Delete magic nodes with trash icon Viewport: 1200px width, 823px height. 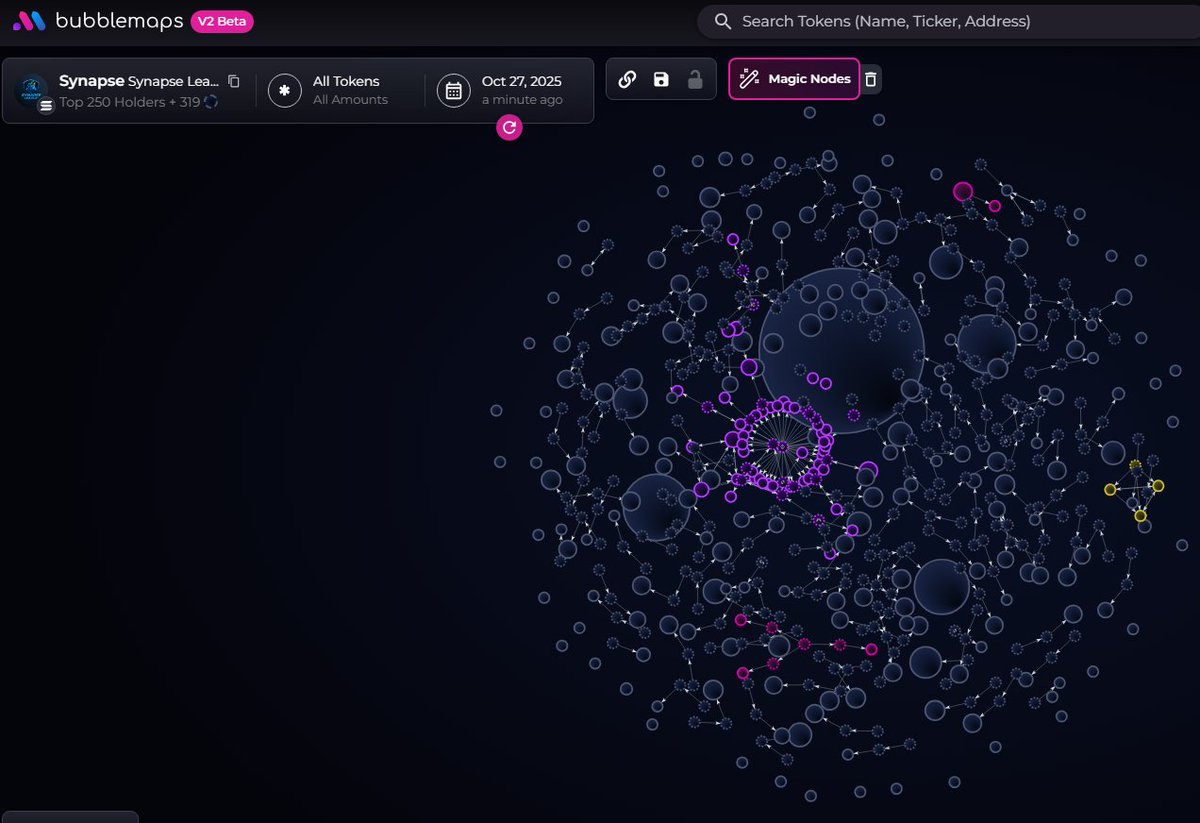[871, 79]
